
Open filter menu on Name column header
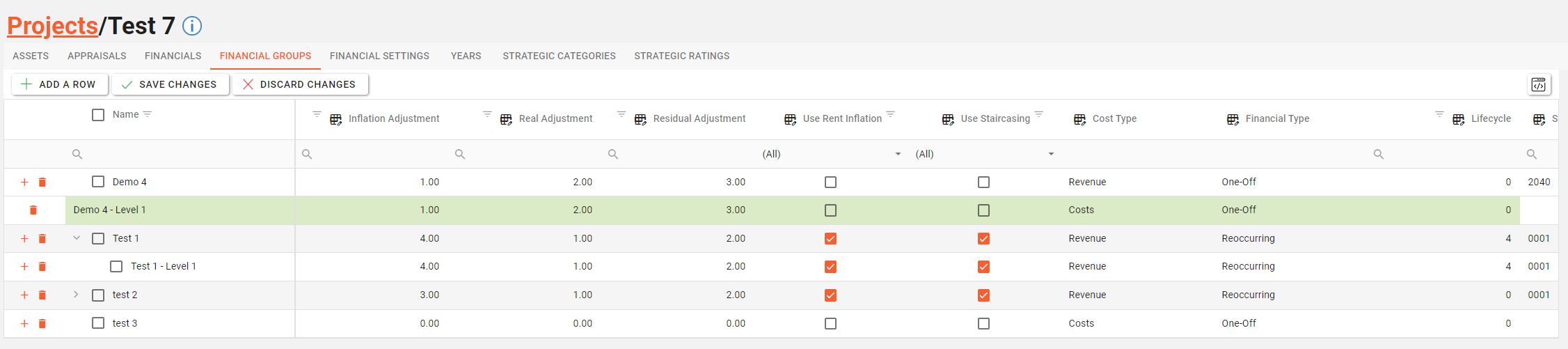148,114
